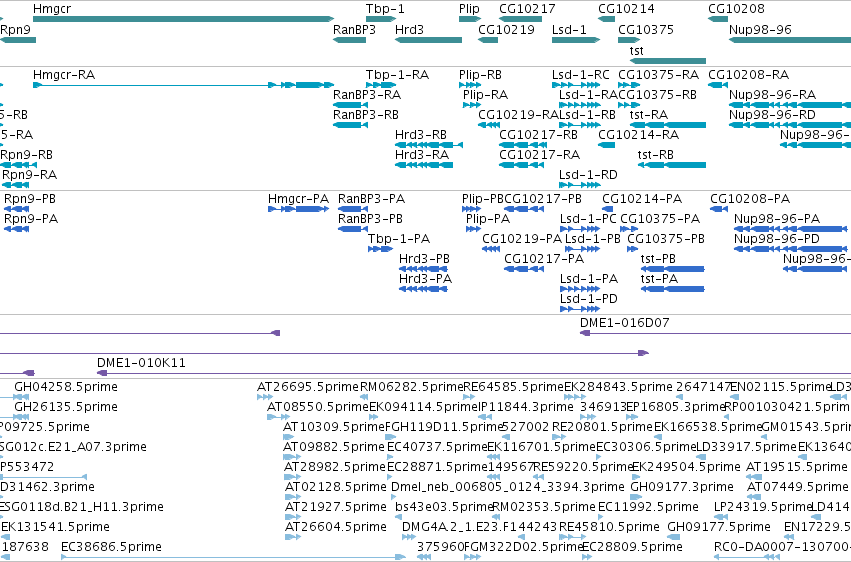
Task: Select the CG10217-PA protein label
Action: pyautogui.click(x=544, y=259)
